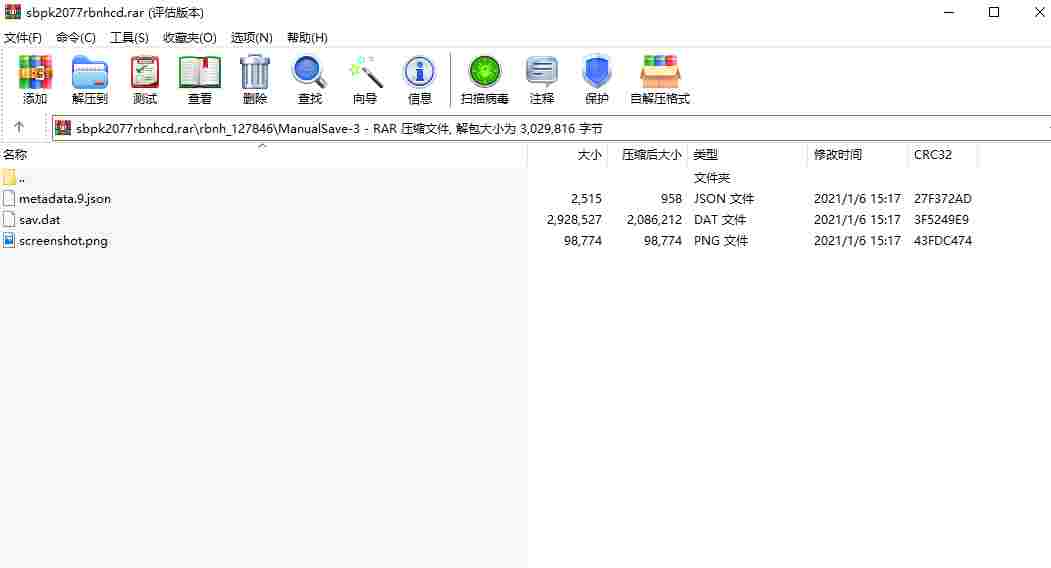This screenshot has height=568, width=1051.
Task: Sort by the 大小 column header
Action: point(589,154)
